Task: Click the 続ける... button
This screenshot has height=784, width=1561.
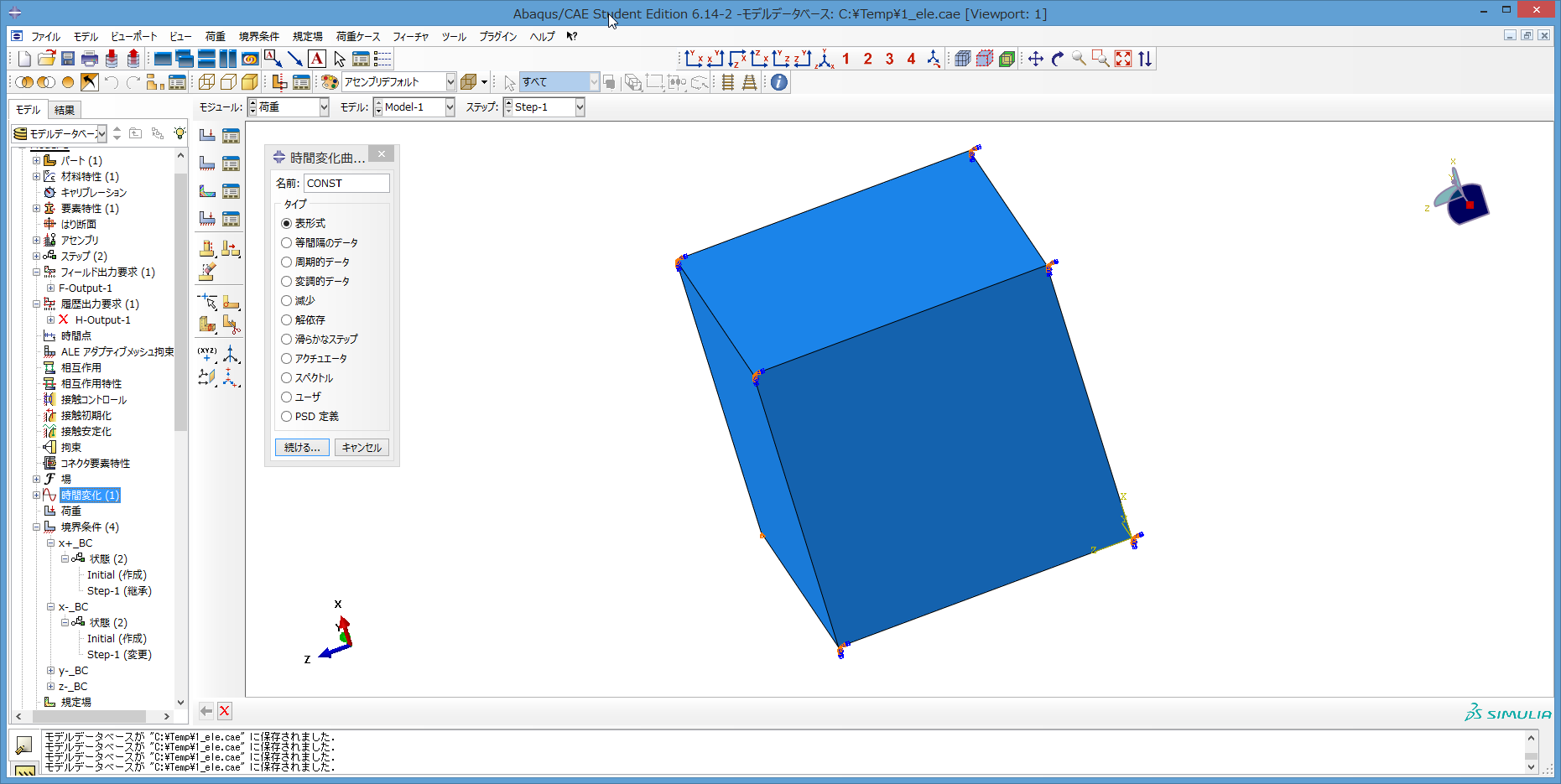Action: click(x=302, y=447)
